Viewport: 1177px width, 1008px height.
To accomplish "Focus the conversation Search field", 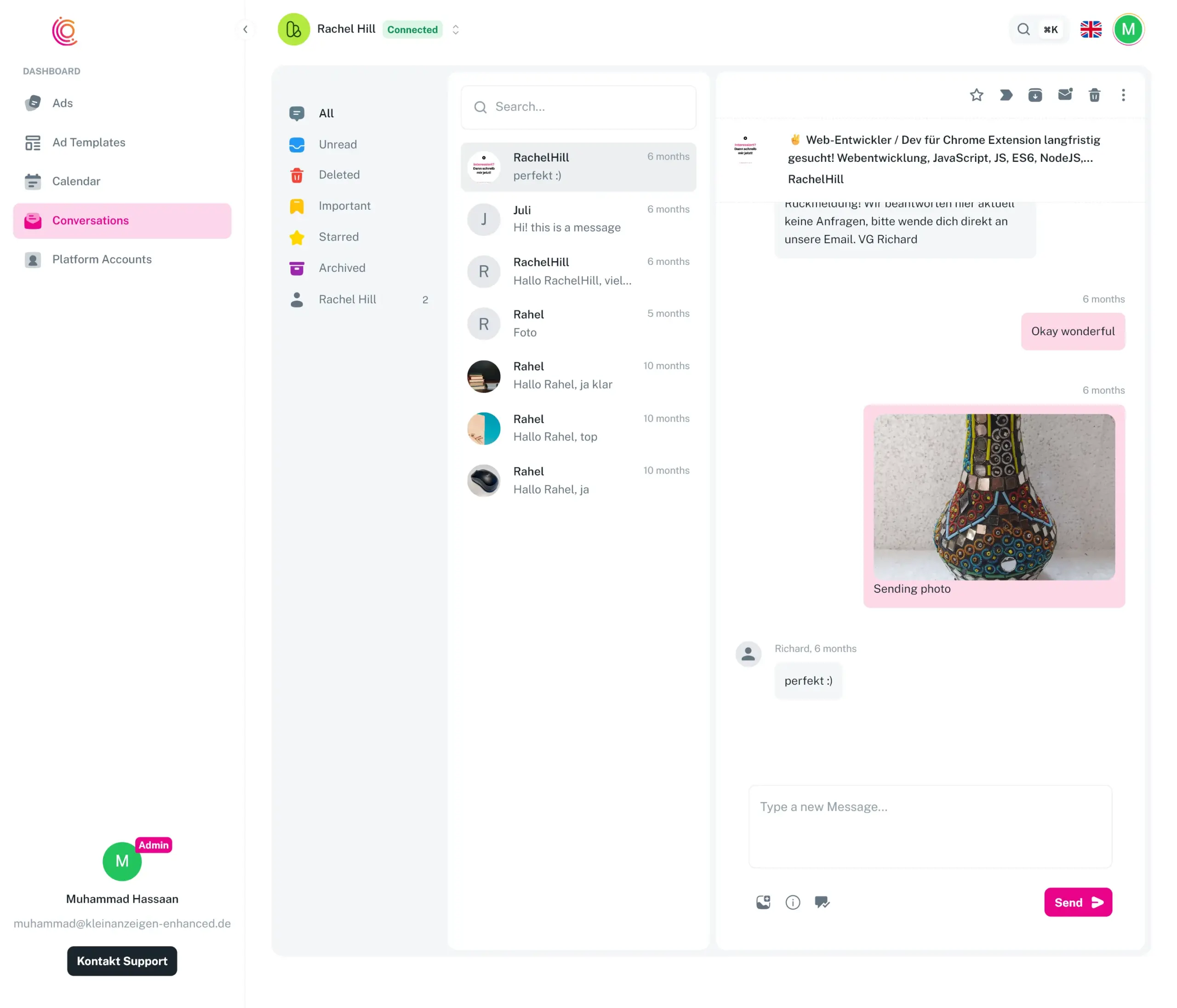I will pos(578,108).
